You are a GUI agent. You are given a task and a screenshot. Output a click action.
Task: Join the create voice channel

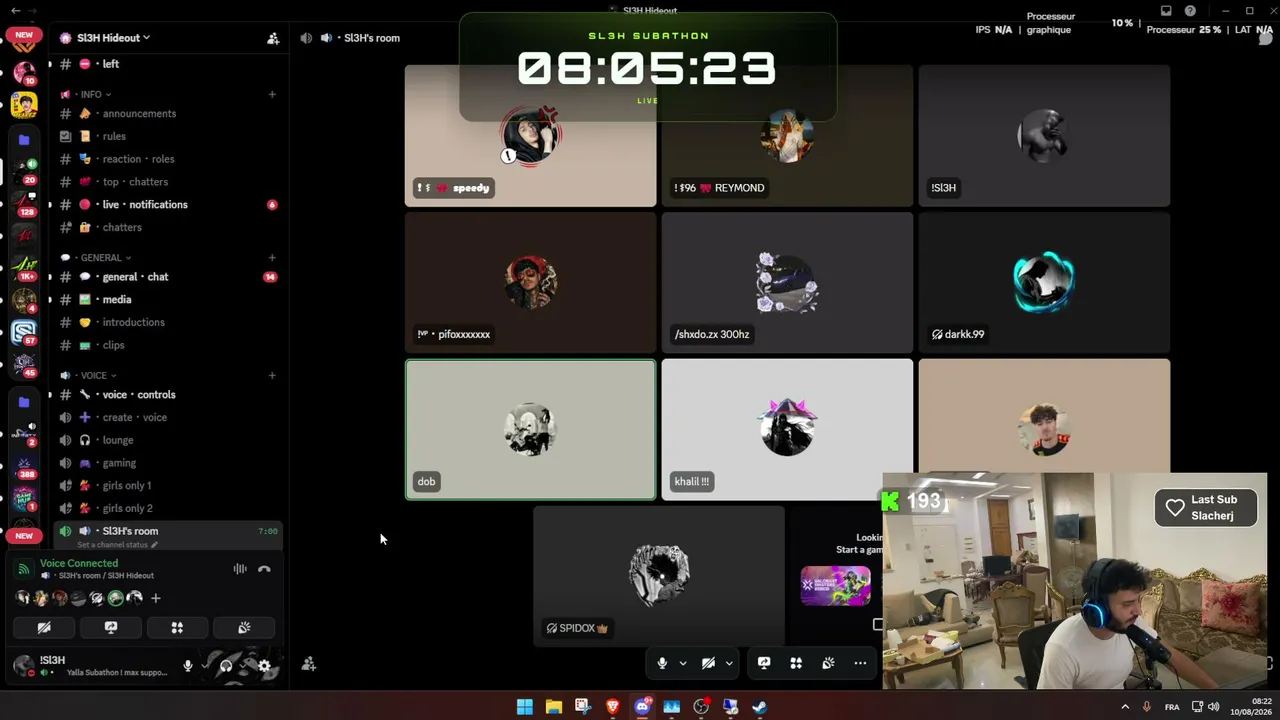[168, 417]
